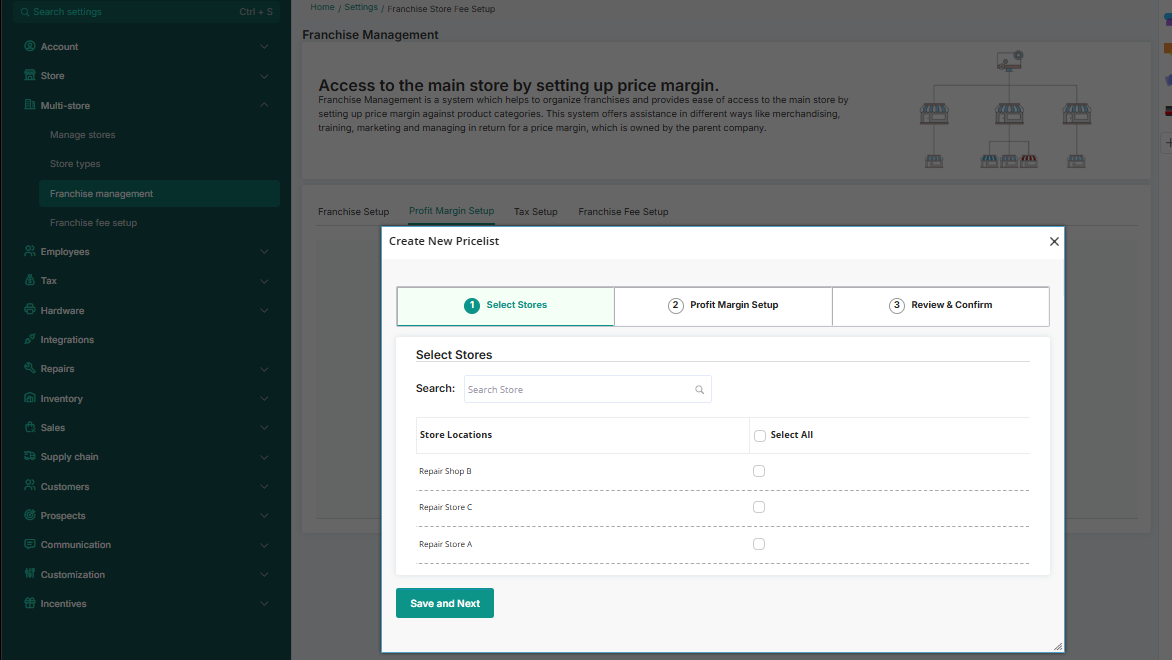
Task: Click the Repairs icon in sidebar
Action: (x=30, y=369)
